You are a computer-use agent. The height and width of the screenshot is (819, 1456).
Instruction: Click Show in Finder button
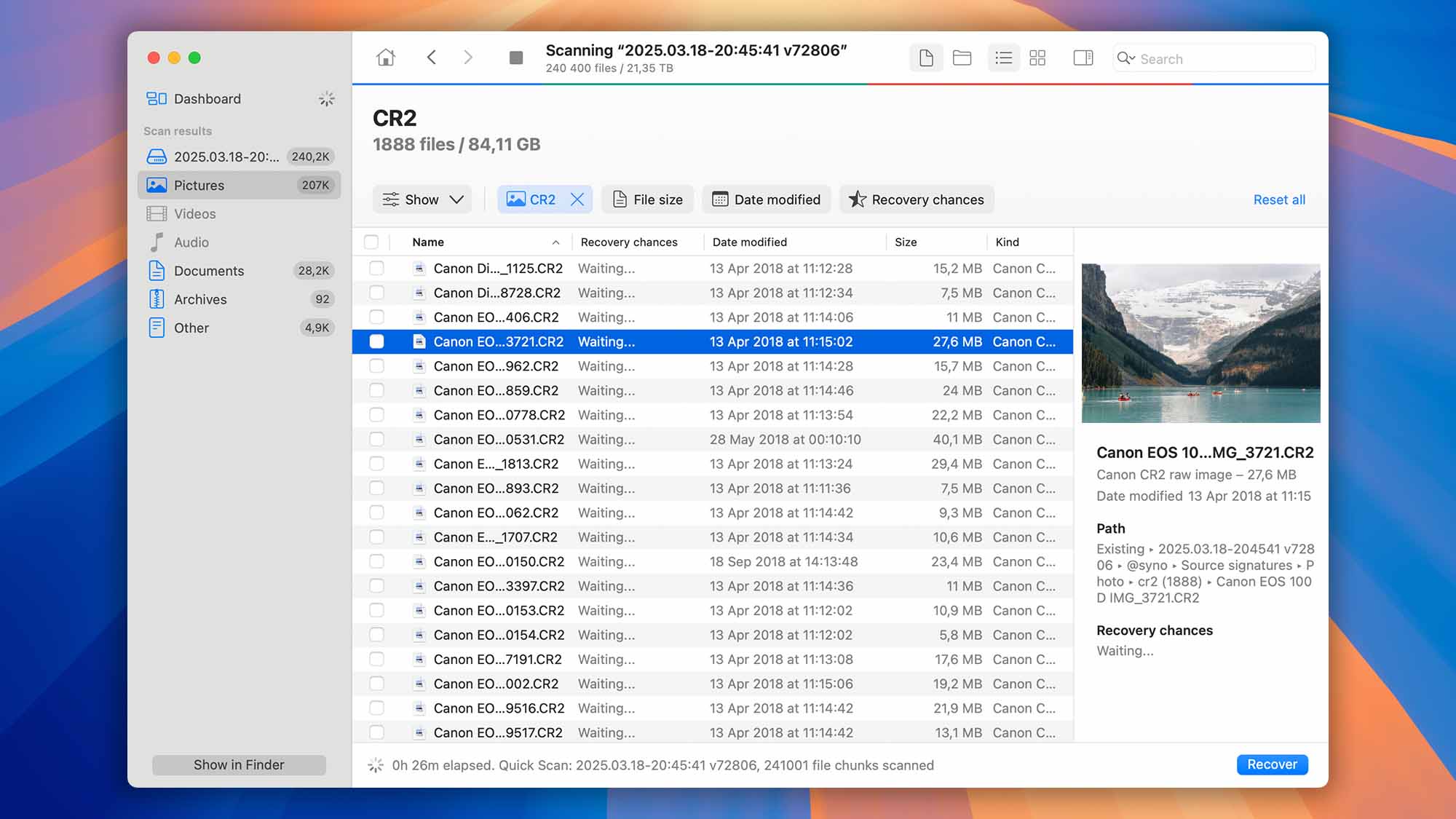(x=239, y=764)
